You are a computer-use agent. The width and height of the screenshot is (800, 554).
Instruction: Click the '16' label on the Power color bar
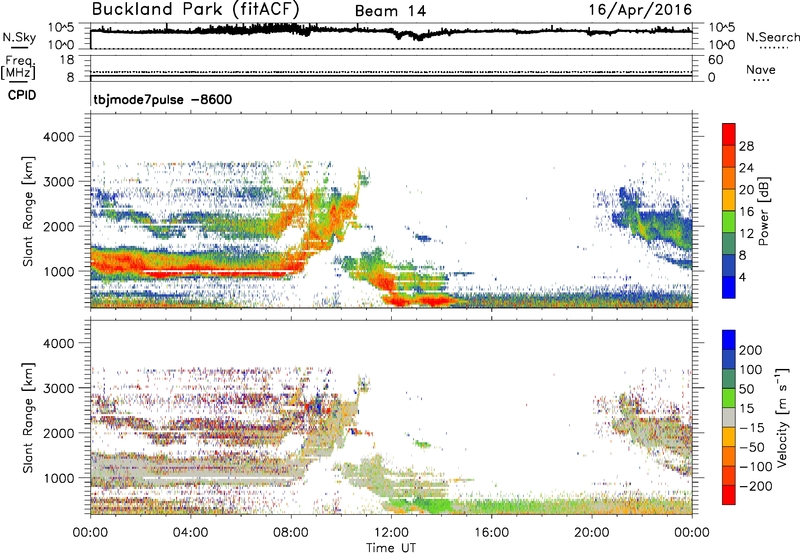[x=746, y=212]
